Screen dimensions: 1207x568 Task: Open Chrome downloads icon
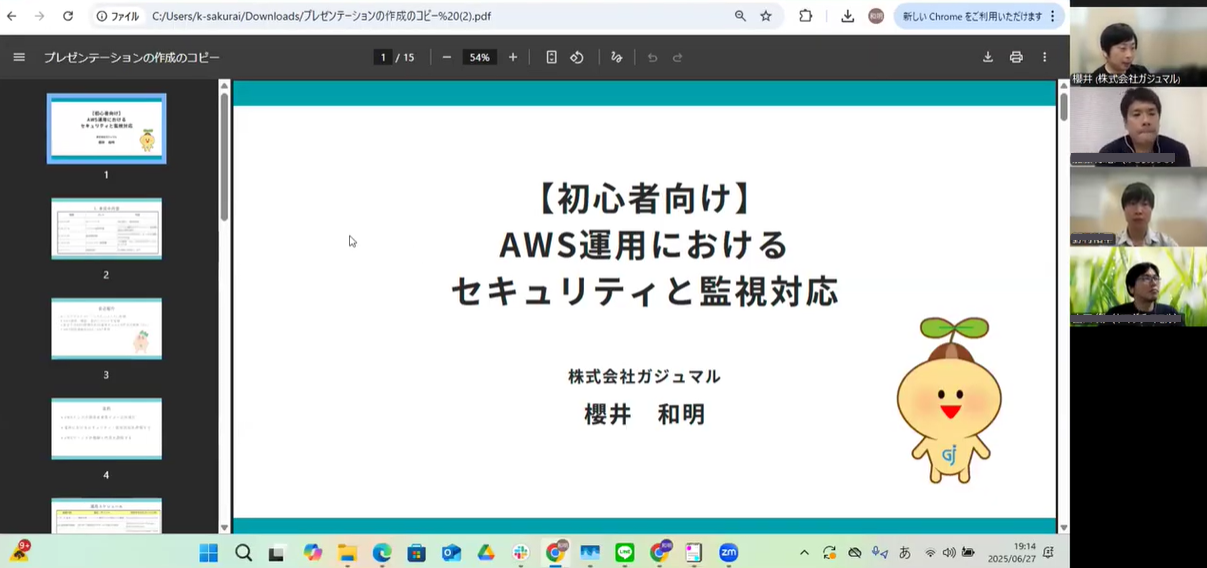point(848,16)
